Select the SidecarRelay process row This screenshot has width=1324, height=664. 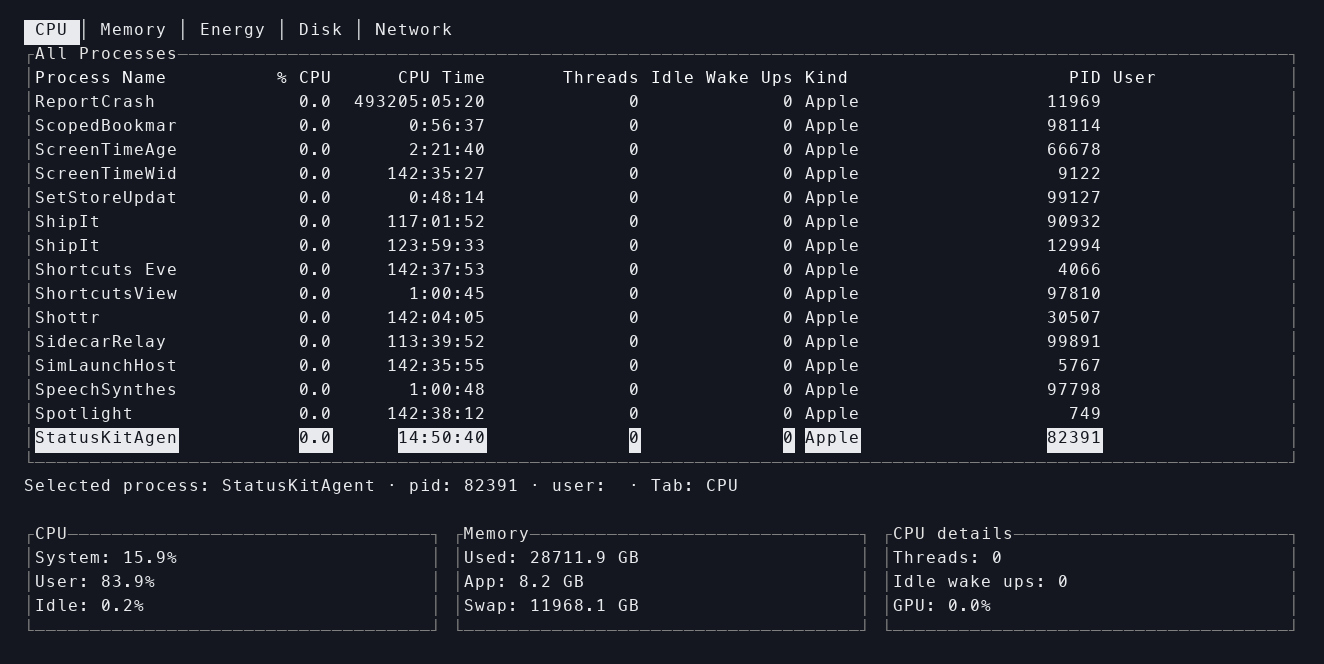100,342
